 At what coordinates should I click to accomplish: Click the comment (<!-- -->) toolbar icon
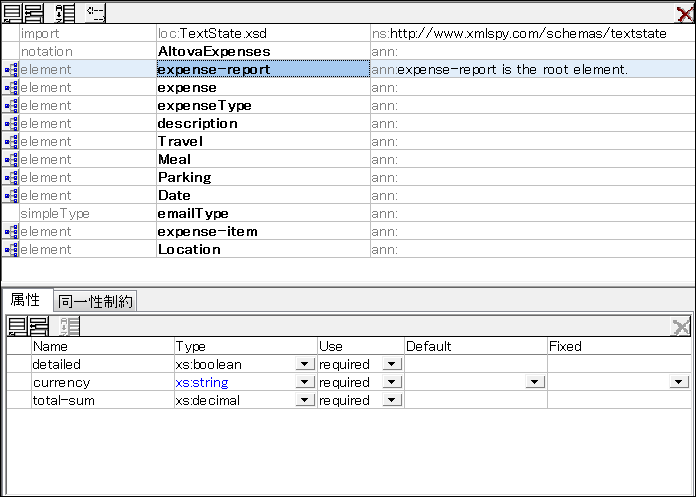(95, 13)
